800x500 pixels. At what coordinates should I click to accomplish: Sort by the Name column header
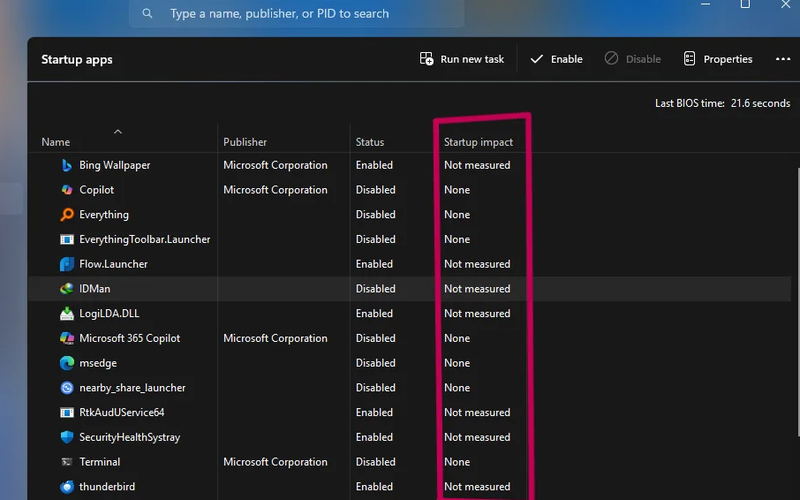[56, 142]
